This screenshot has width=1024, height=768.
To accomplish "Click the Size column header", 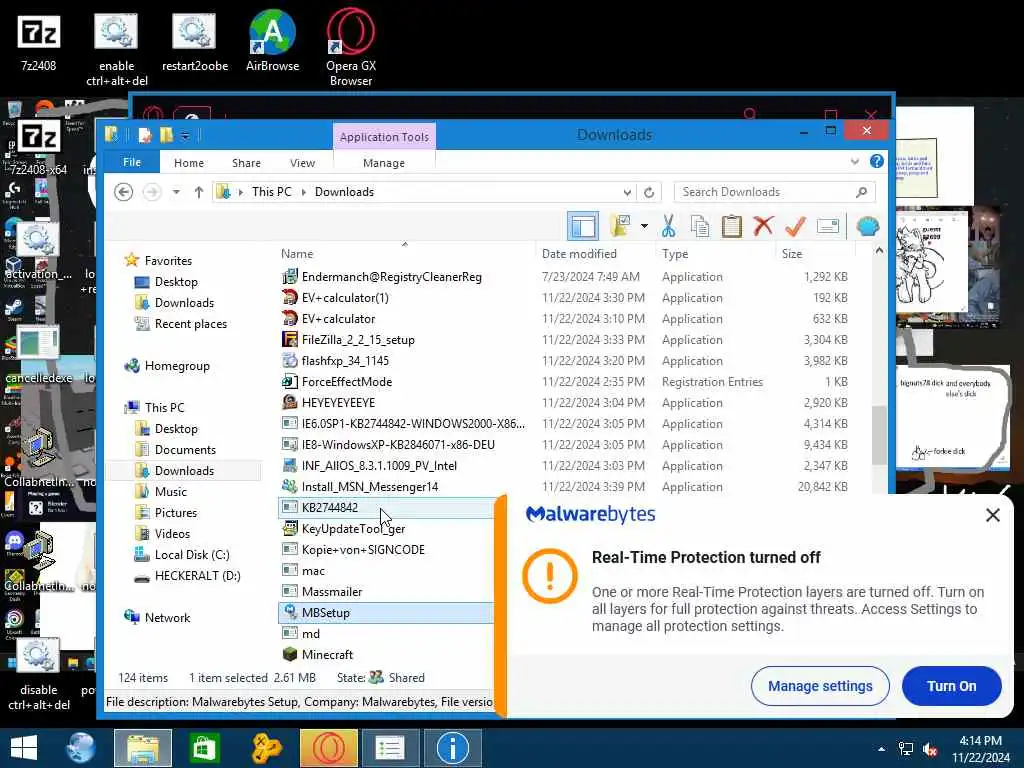I will click(x=792, y=253).
